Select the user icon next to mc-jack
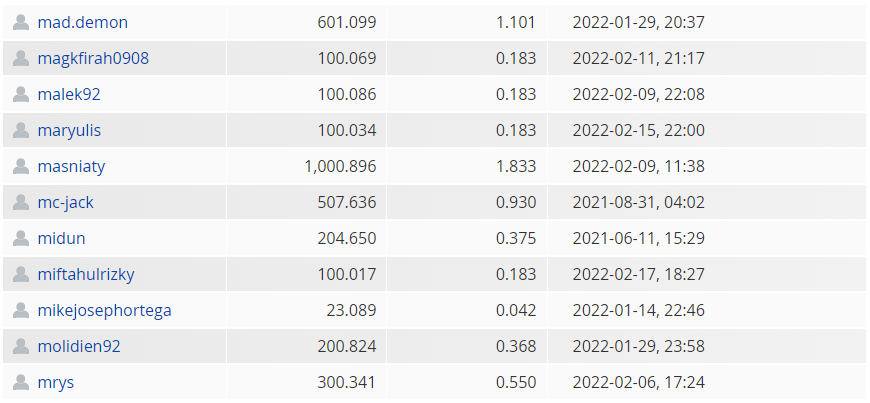 [21, 203]
